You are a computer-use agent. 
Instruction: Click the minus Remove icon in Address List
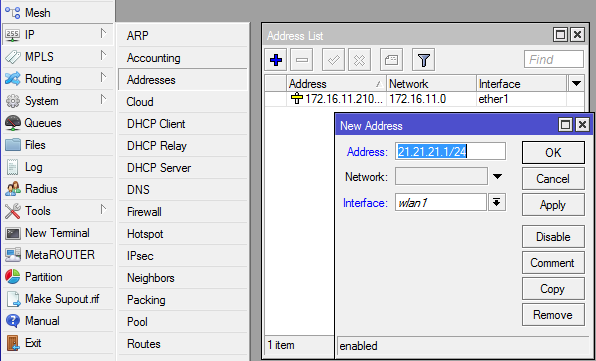point(302,60)
